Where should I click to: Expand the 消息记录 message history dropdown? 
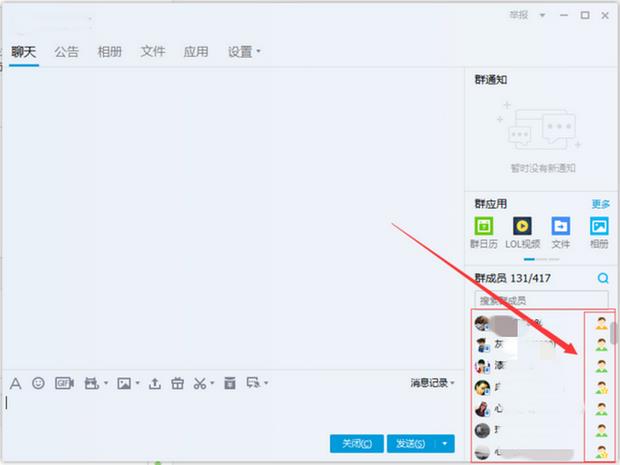[x=432, y=383]
